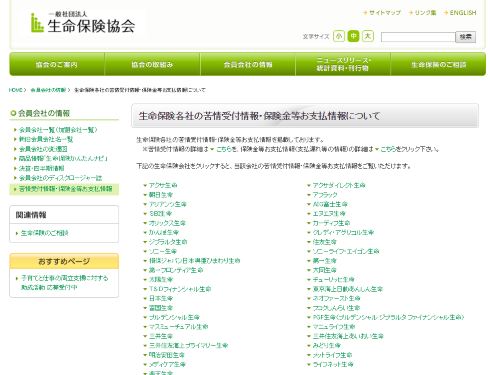Jump to 明治安田生命
This screenshot has height=375, width=490.
167,355
